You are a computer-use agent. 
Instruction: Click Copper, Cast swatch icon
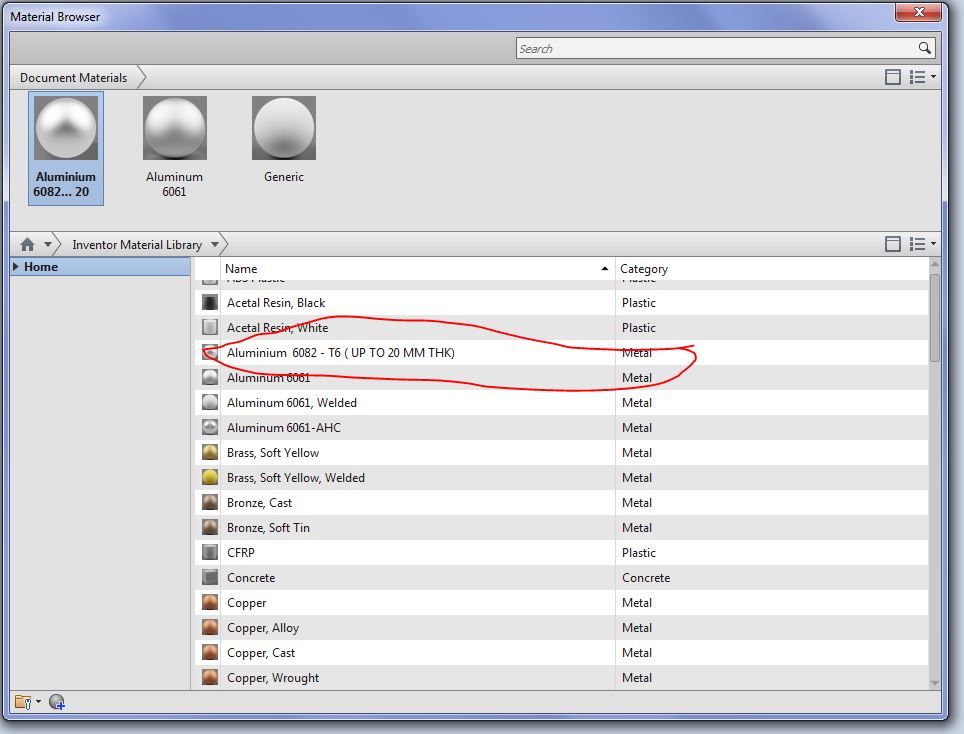210,652
